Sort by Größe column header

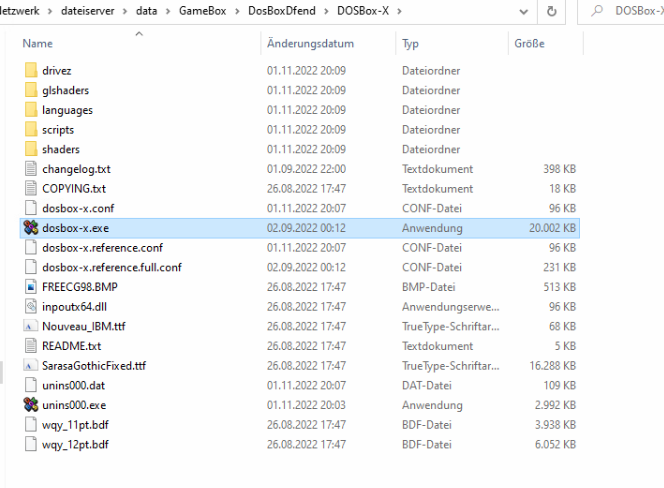click(529, 44)
